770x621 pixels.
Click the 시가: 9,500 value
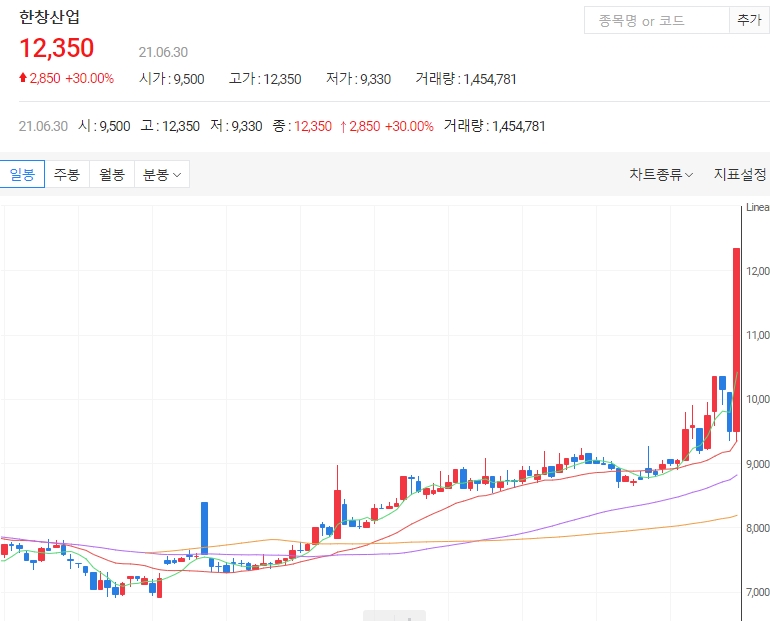(171, 79)
